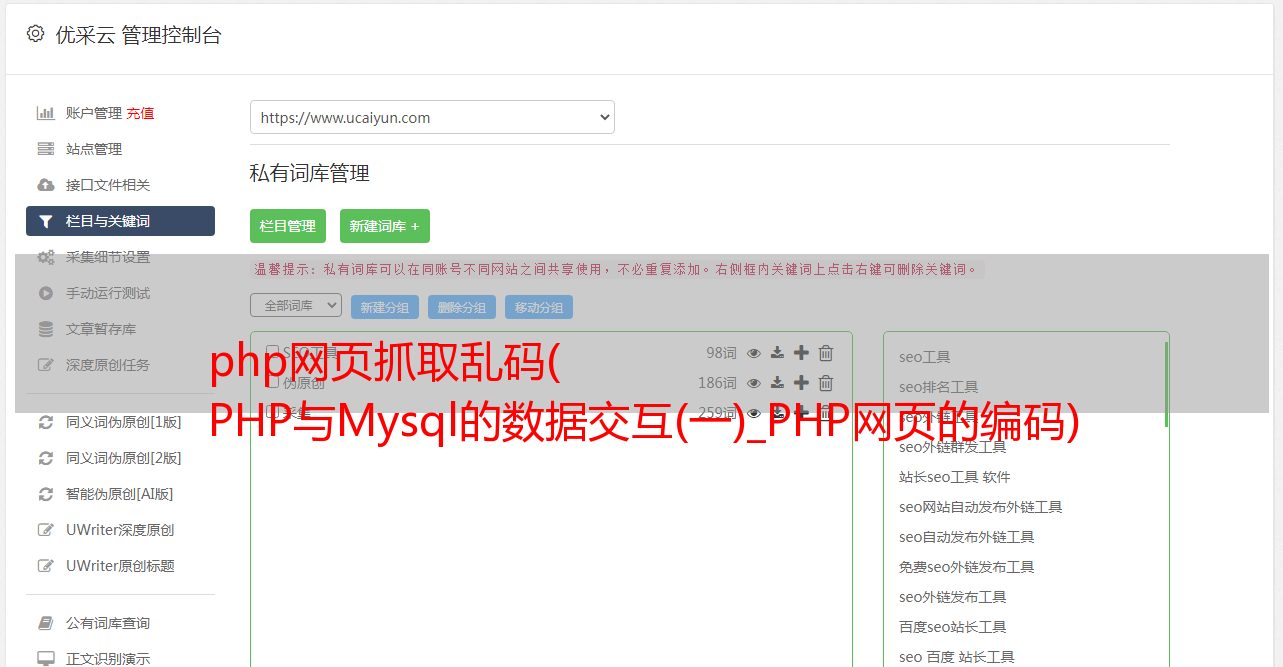The image size is (1283, 667).
Task: Open 深度原创任务 in the sidebar
Action: pos(108,365)
